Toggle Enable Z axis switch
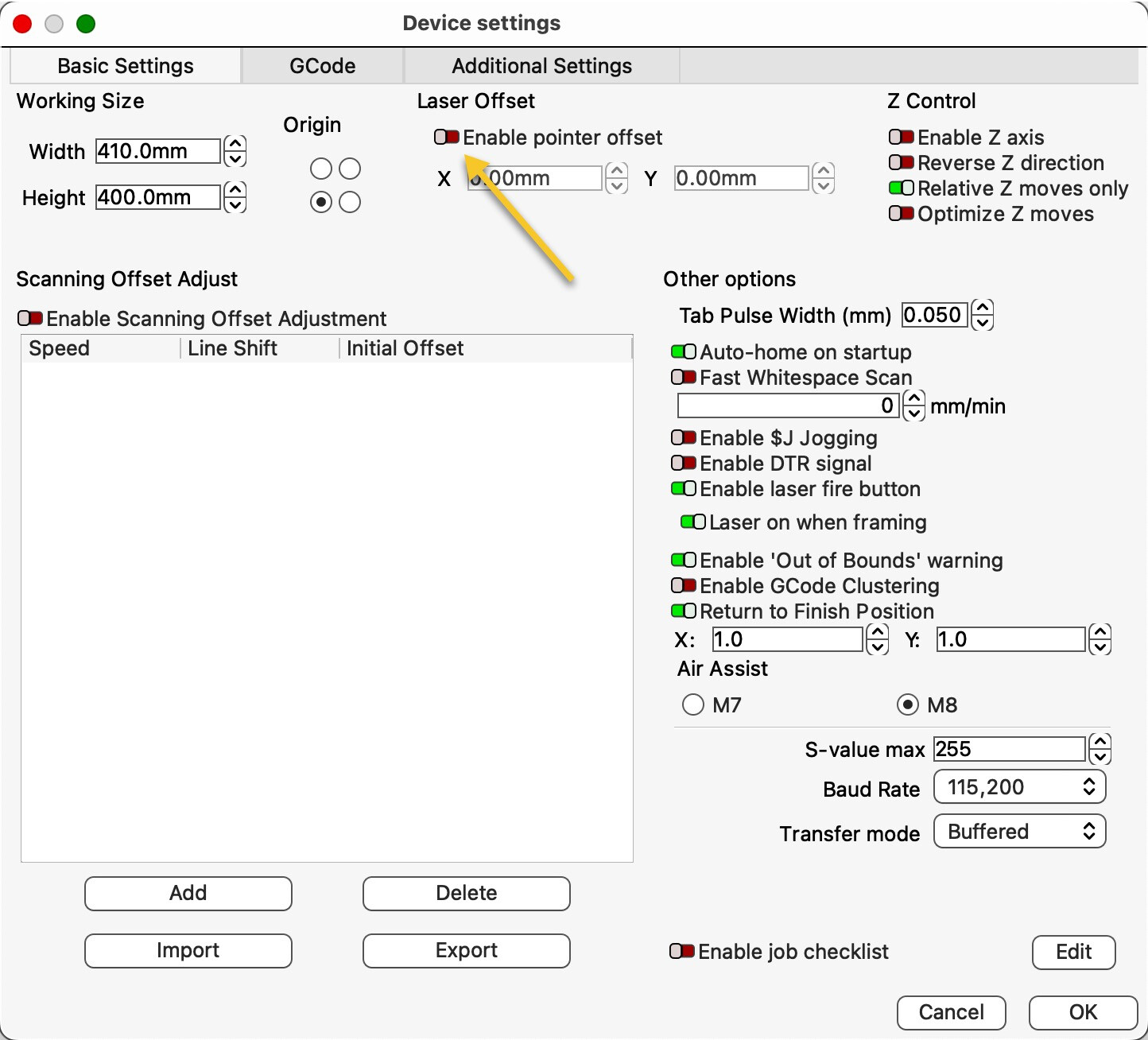This screenshot has width=1148, height=1040. (901, 138)
